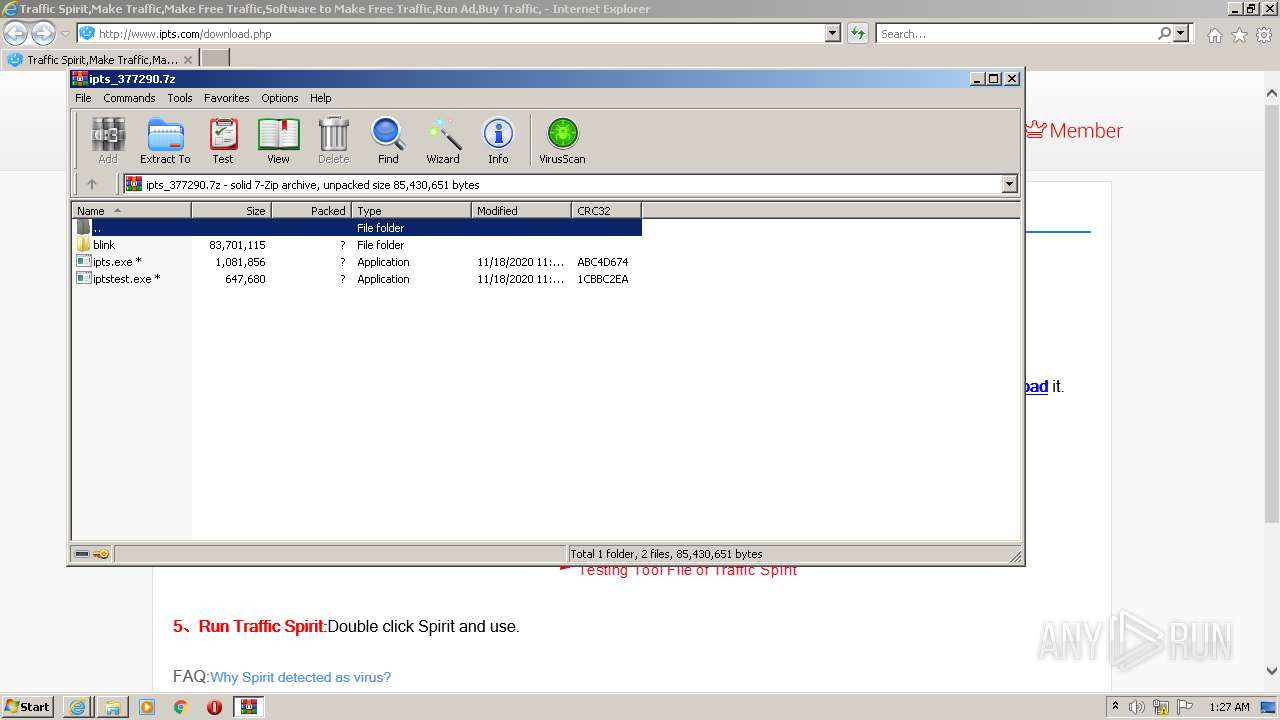
Task: Click the browser page scrollbar down arrow
Action: [1272, 671]
